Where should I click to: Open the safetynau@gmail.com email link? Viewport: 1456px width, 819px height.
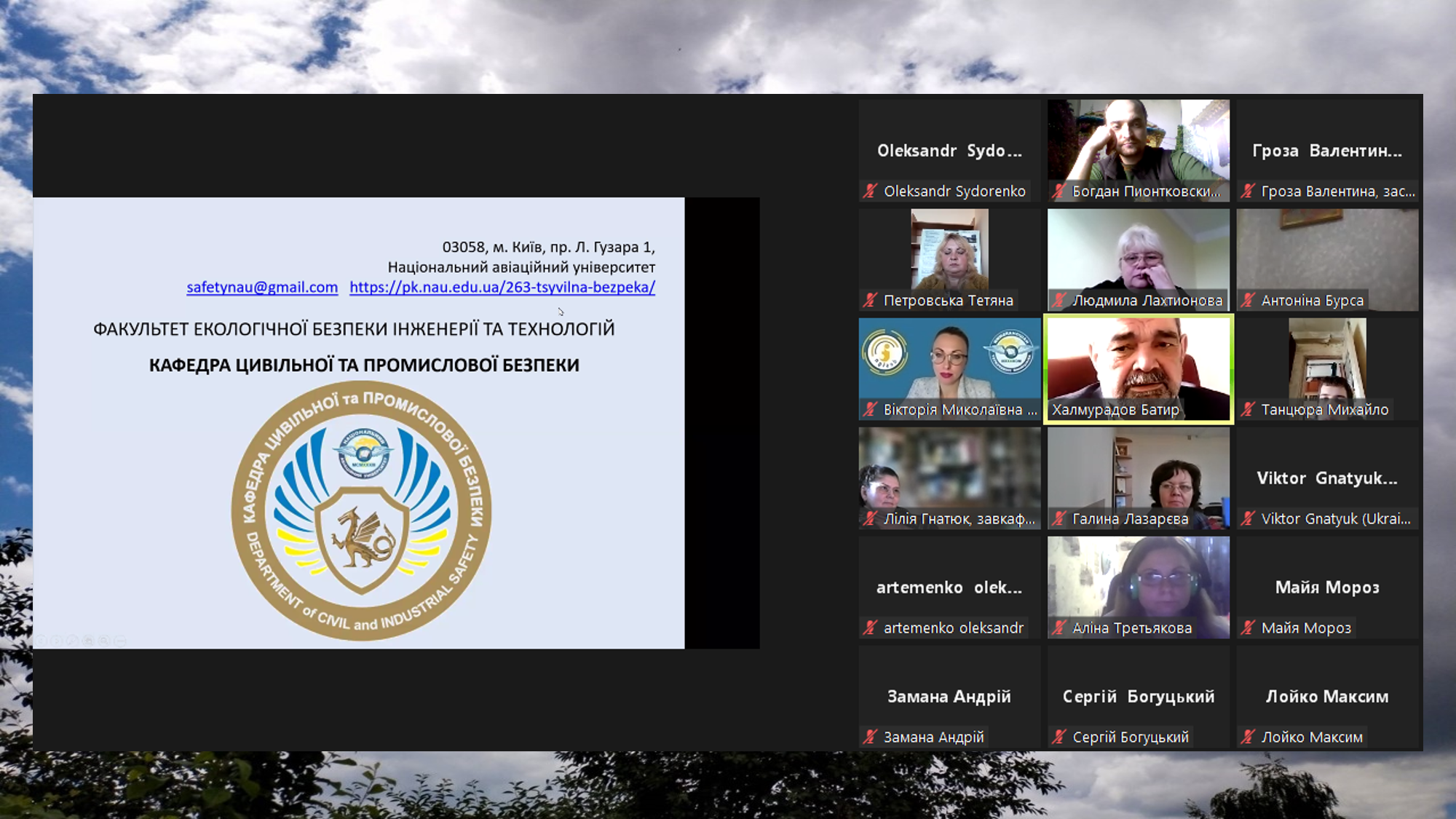262,287
